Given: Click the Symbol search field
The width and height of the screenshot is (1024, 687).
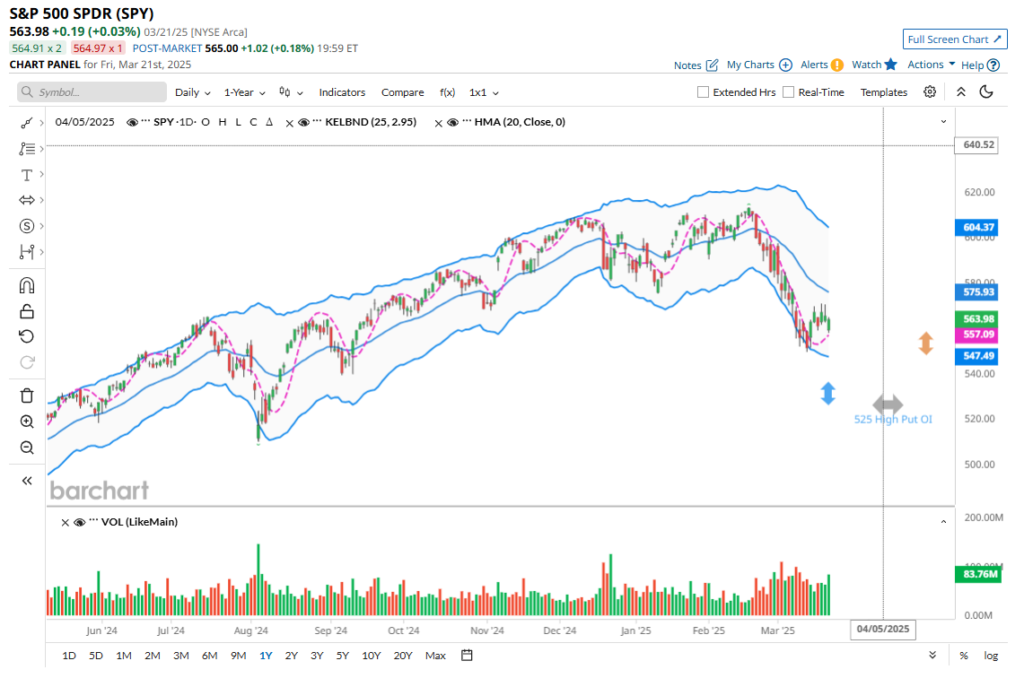Looking at the screenshot, I should click(x=92, y=92).
